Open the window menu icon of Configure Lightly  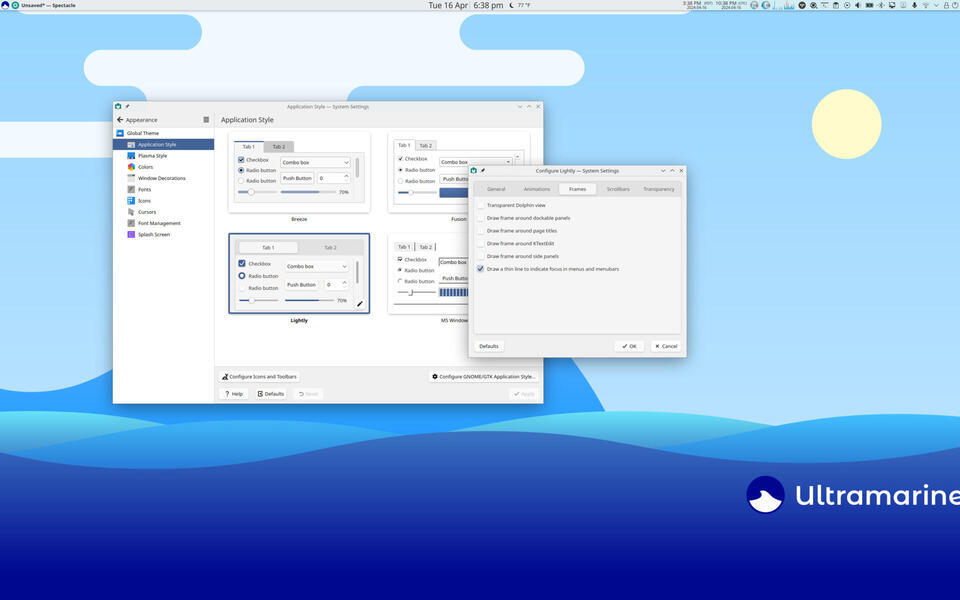(x=473, y=171)
